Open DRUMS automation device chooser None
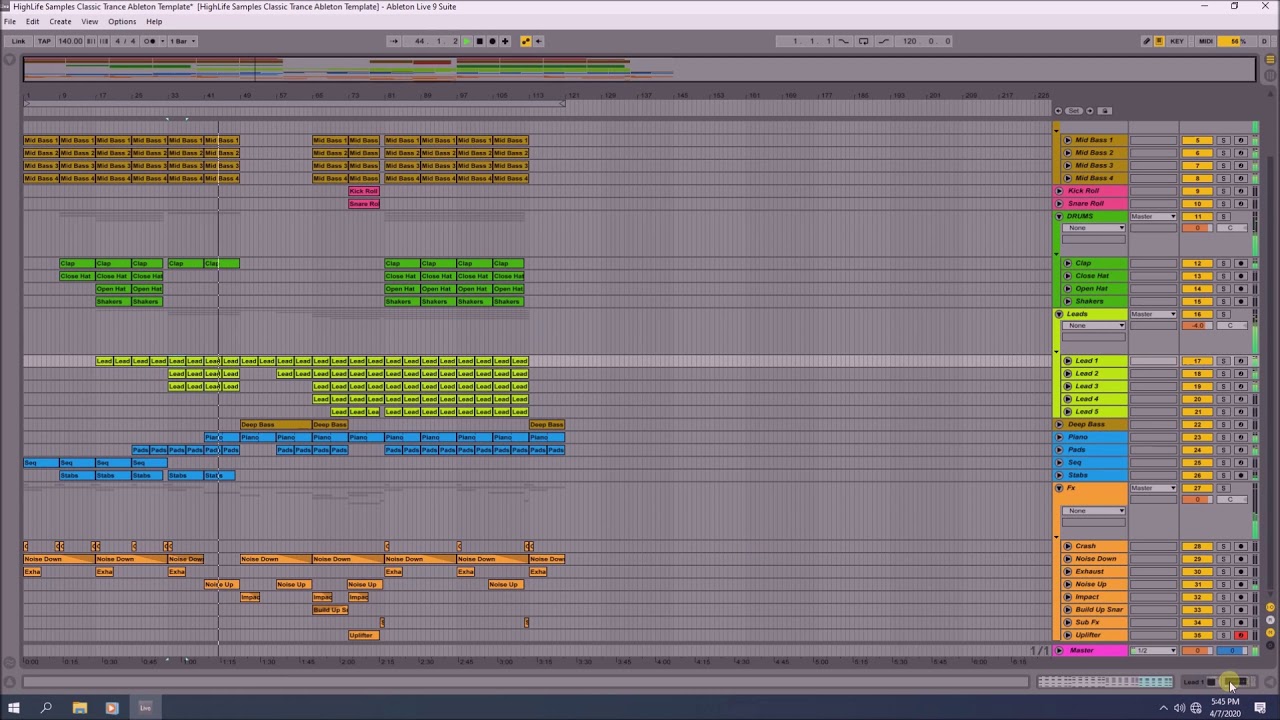Screen dimensions: 1280x720 coord(1094,228)
